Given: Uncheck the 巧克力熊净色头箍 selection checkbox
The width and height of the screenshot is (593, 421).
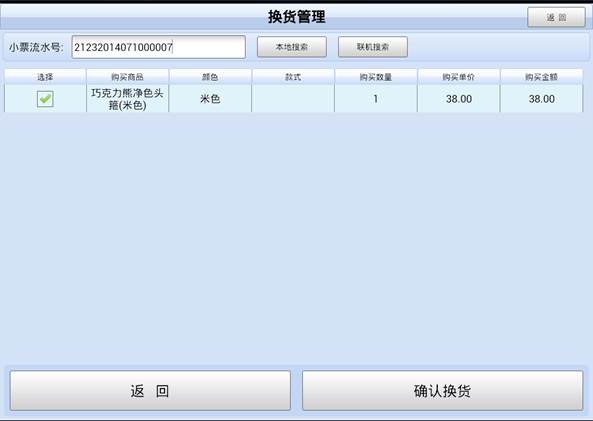Looking at the screenshot, I should 45,99.
